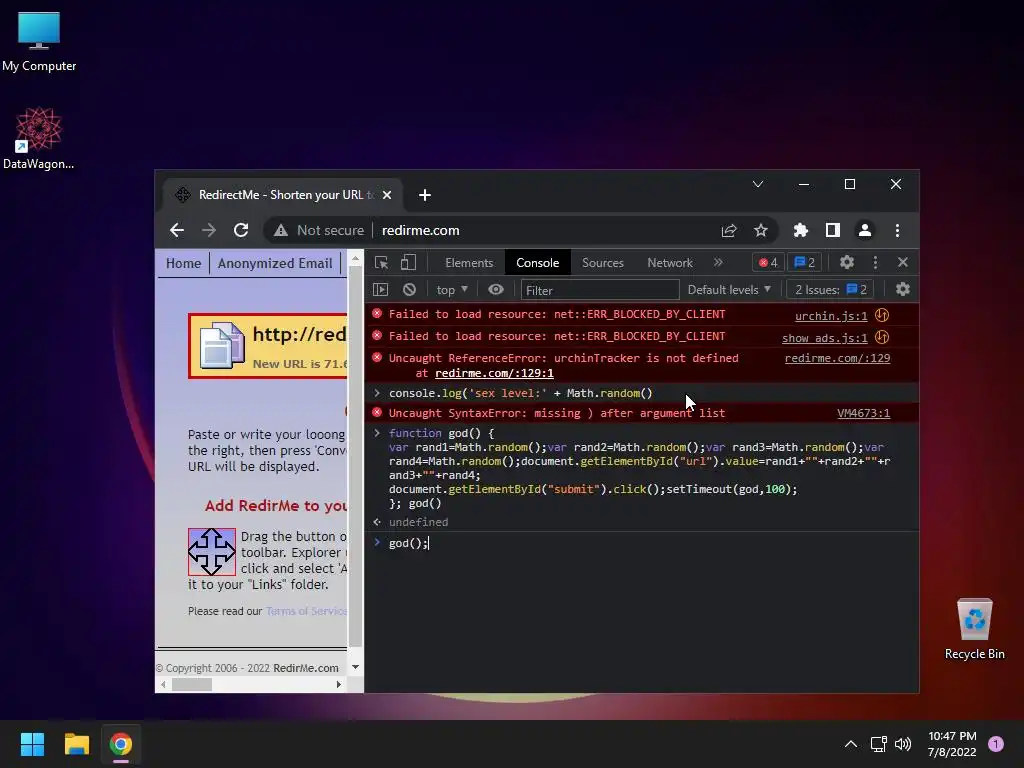Click the 2 Issues button
Viewport: 1024px width, 768px height.
coord(831,289)
